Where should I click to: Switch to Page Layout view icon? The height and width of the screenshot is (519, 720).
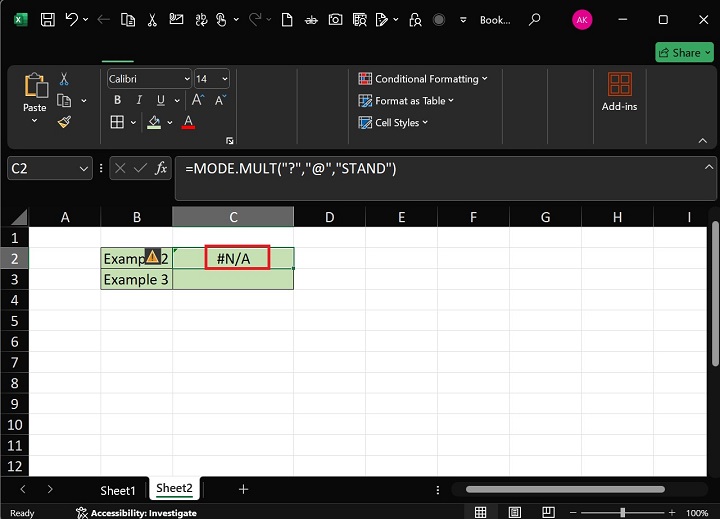click(515, 512)
